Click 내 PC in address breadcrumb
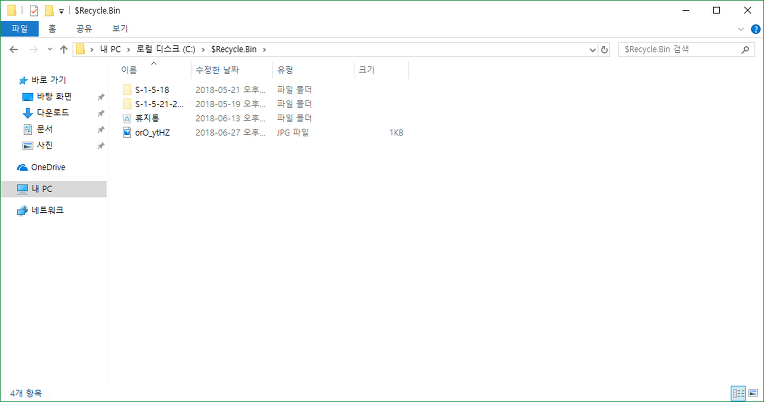This screenshot has height=402, width=764. [110, 49]
